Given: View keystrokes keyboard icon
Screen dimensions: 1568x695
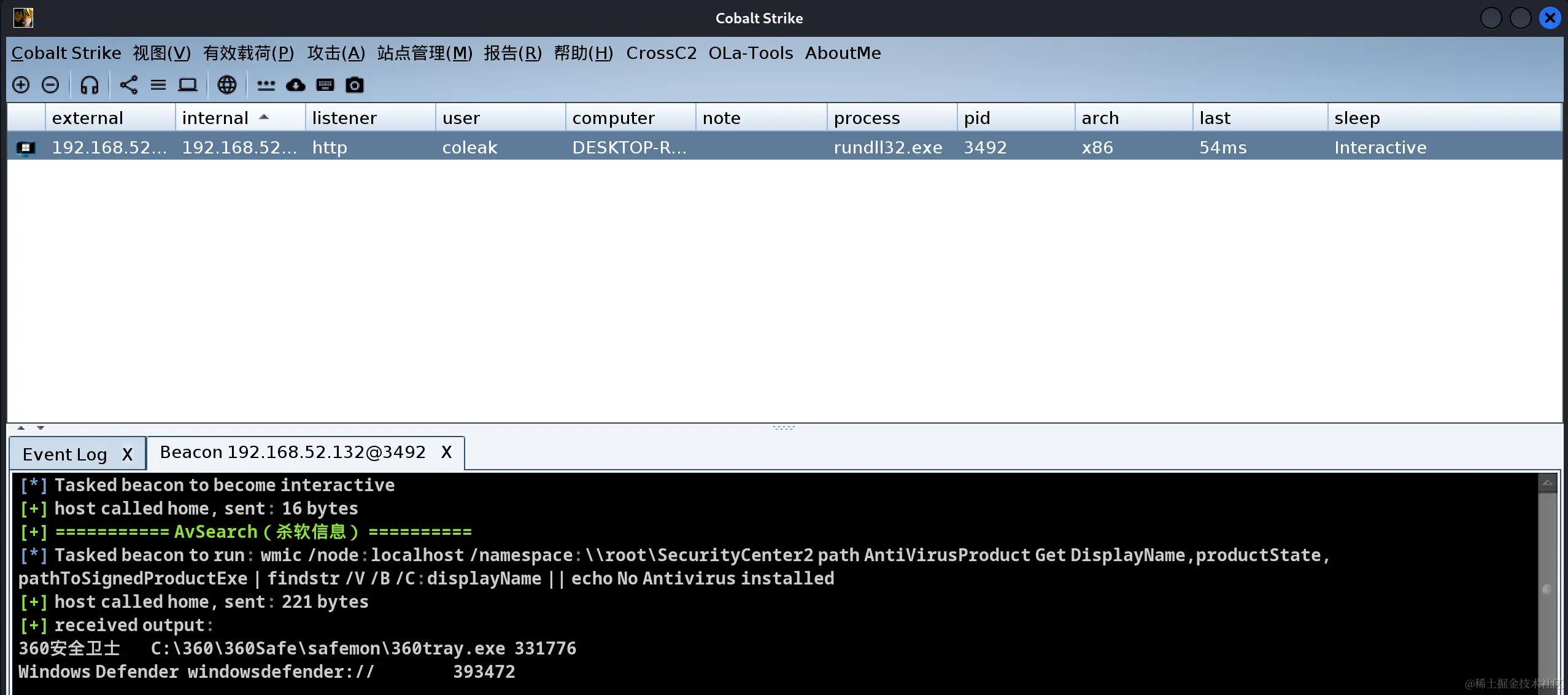Looking at the screenshot, I should click(x=325, y=85).
